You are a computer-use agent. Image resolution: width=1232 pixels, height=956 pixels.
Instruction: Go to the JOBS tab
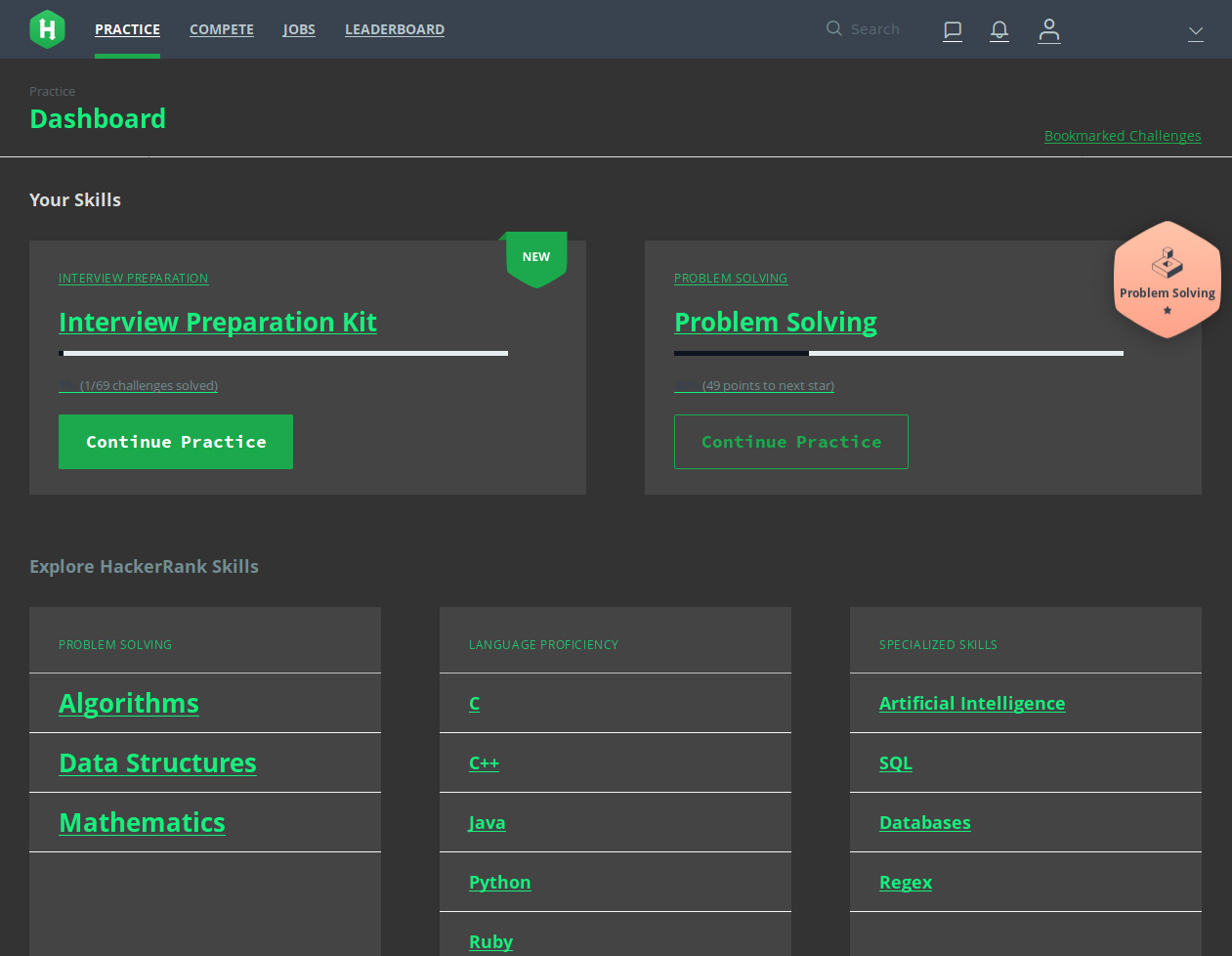coord(299,29)
